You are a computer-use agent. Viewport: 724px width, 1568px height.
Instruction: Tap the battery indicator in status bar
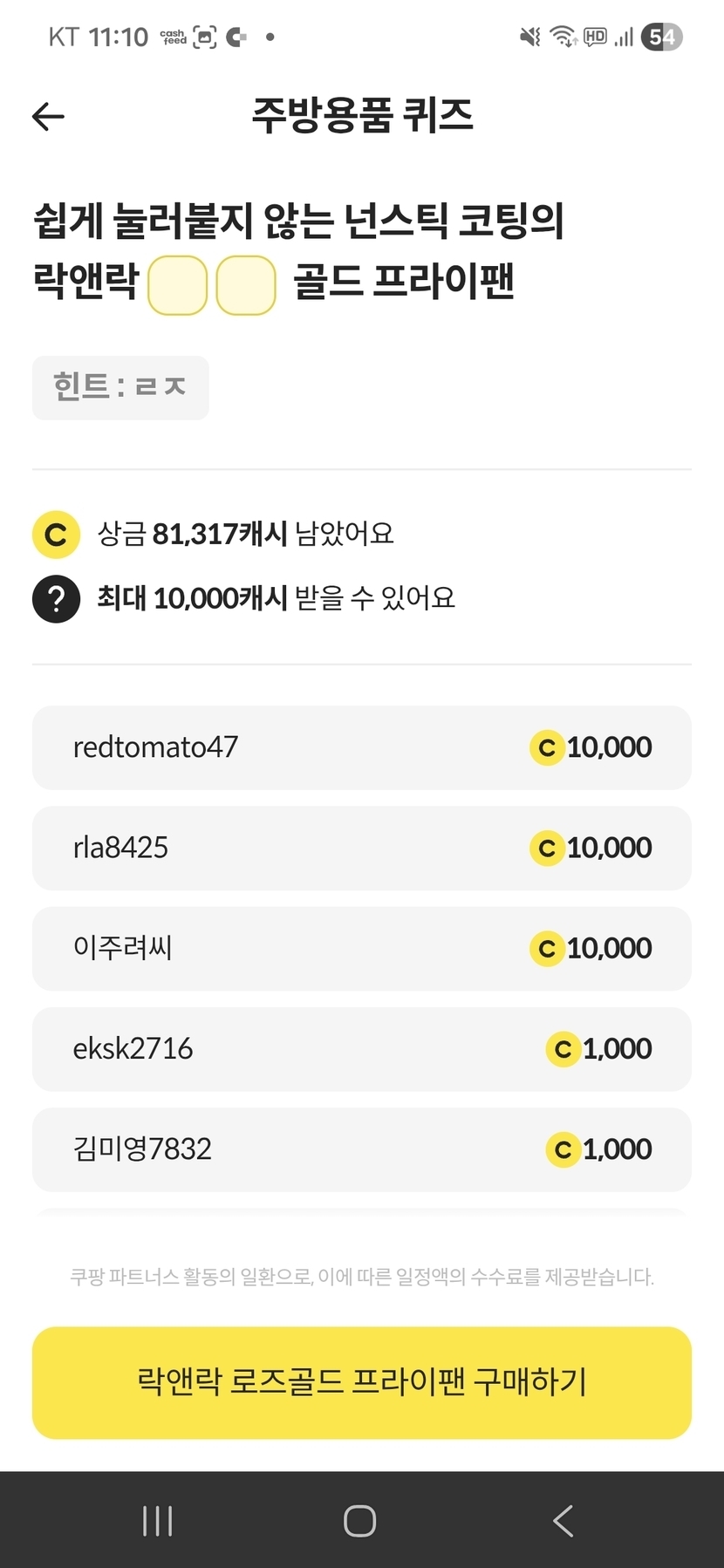coord(661,37)
